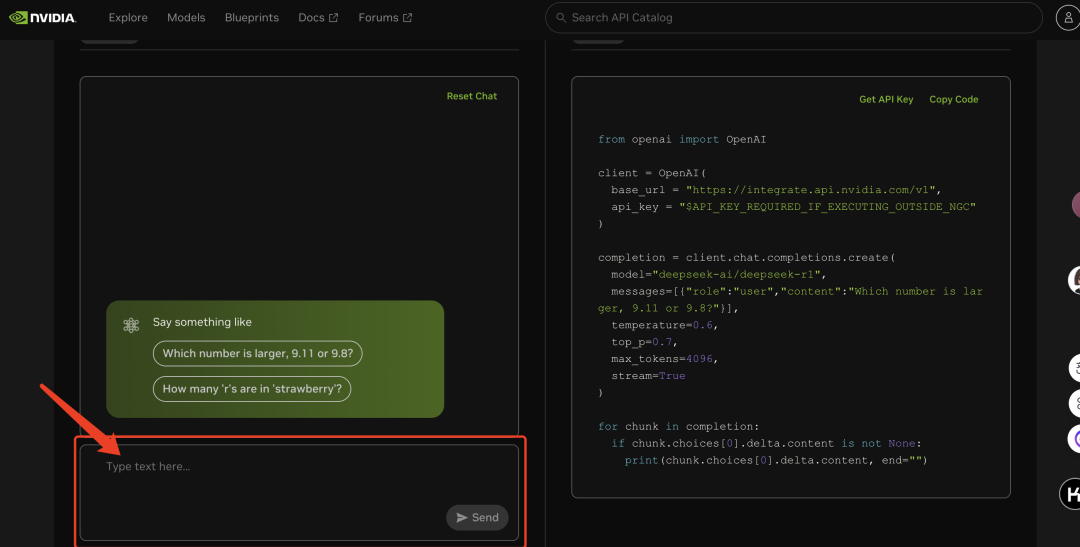Select the strawberry 'r's suggestion
The image size is (1080, 547).
pos(252,389)
